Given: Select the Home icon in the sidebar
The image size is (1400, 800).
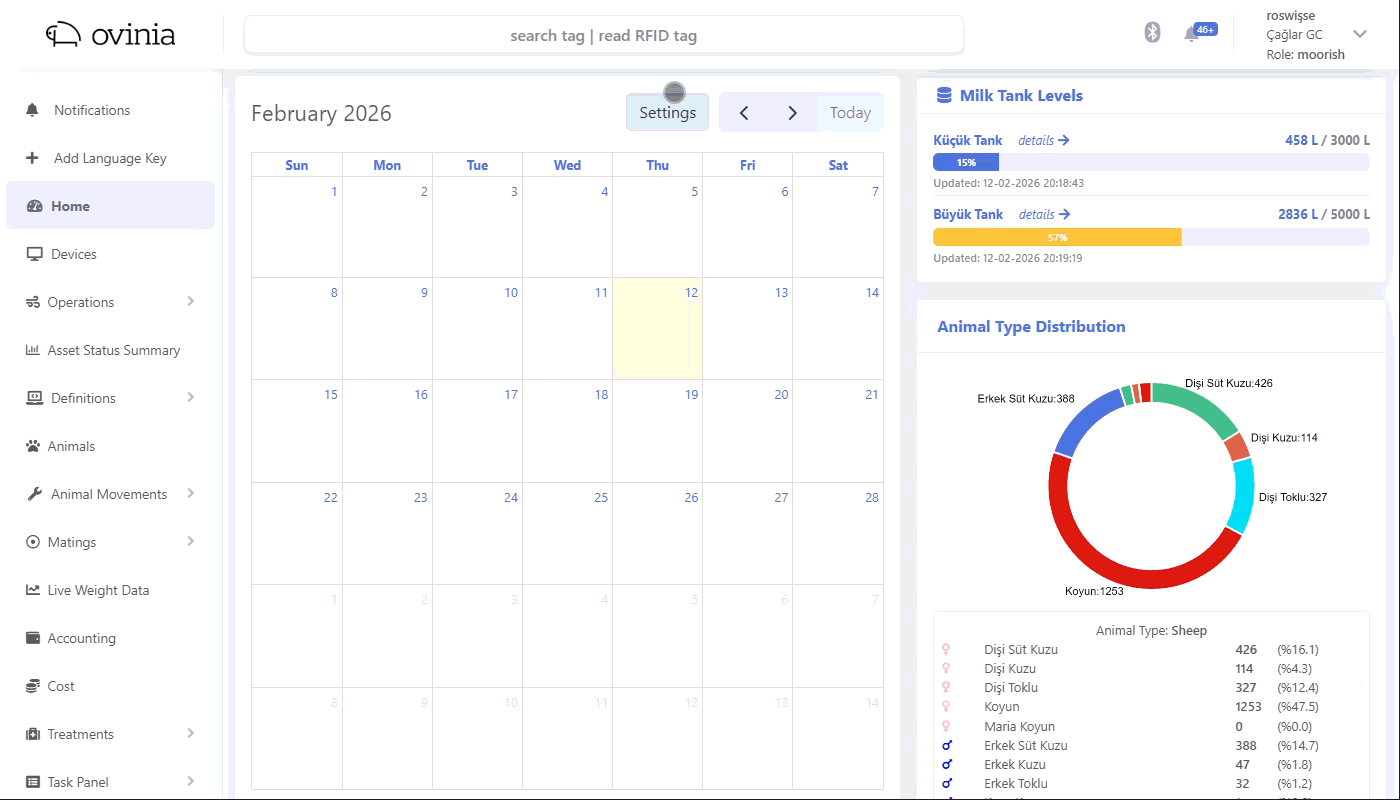Looking at the screenshot, I should tap(32, 205).
